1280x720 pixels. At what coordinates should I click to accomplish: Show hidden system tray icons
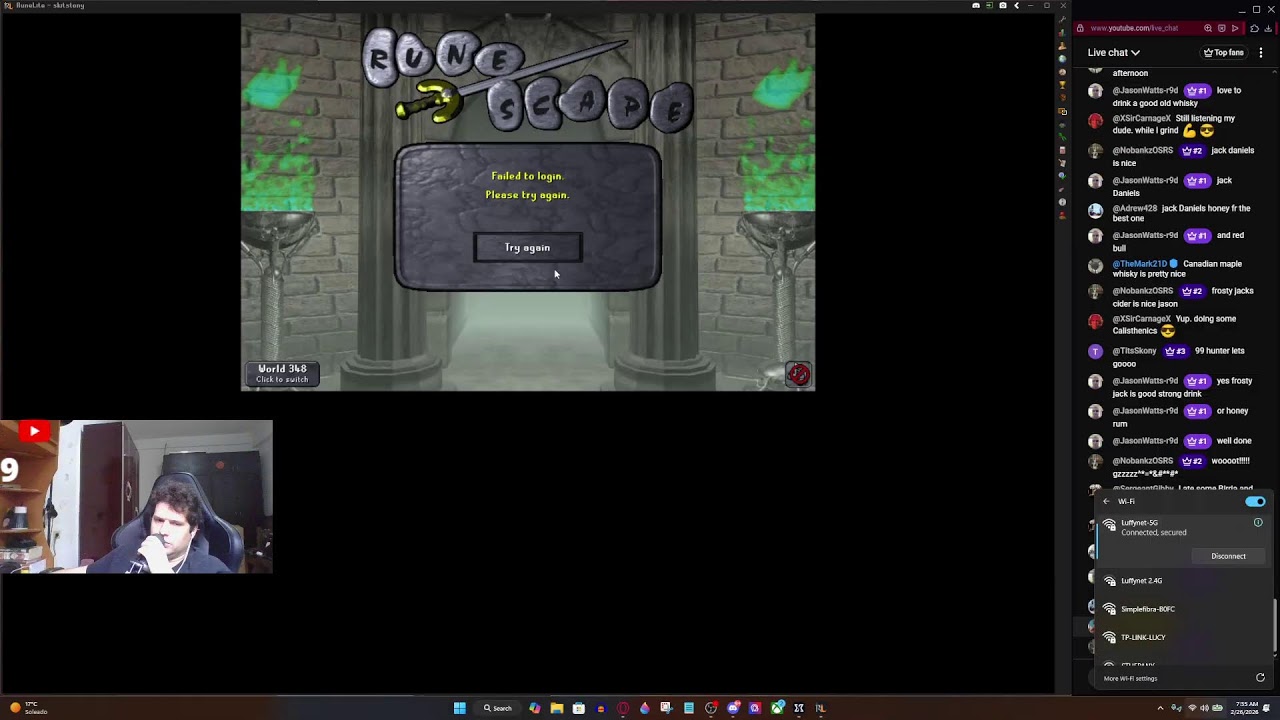1160,708
